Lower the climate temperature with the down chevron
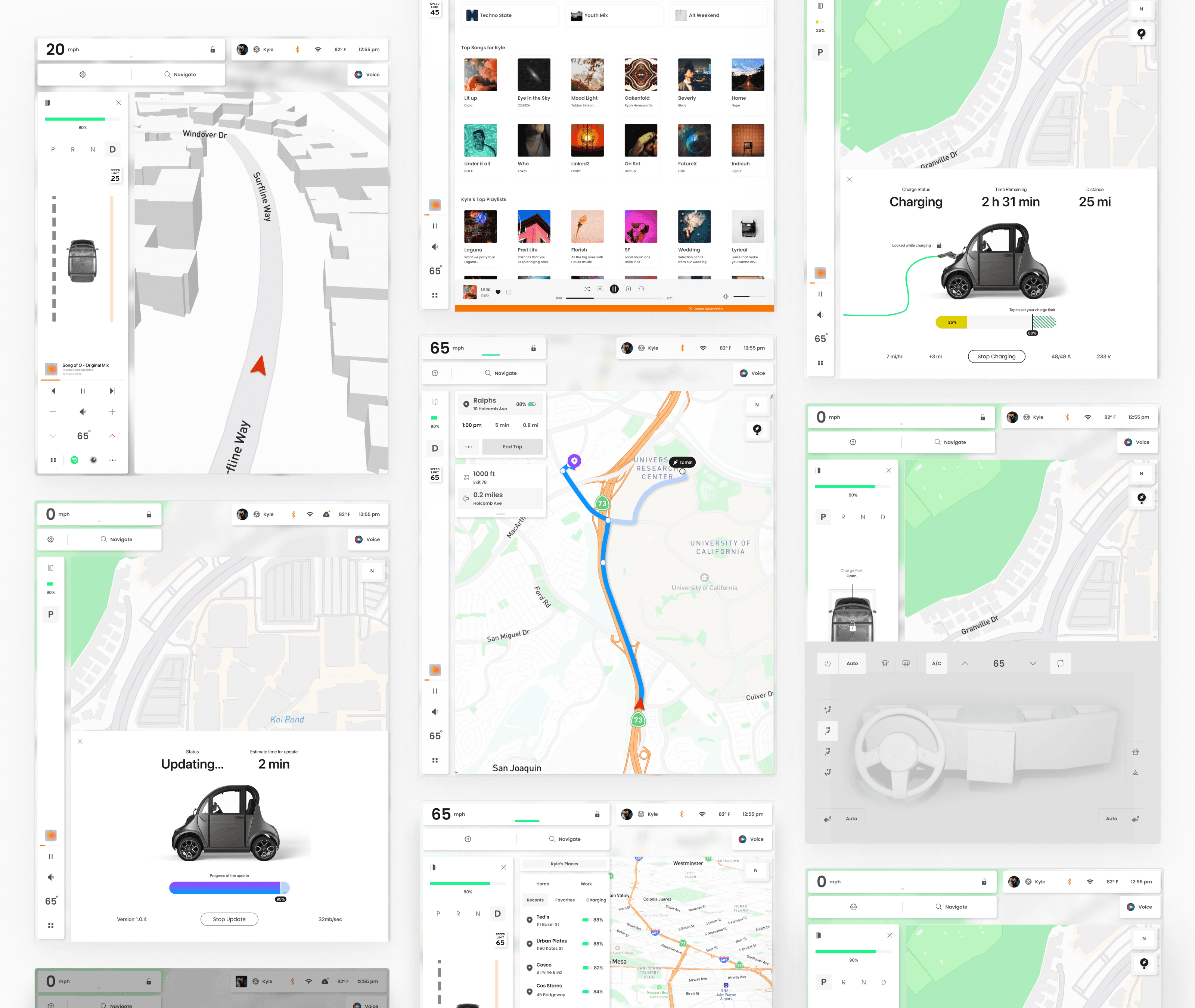 click(x=1033, y=663)
